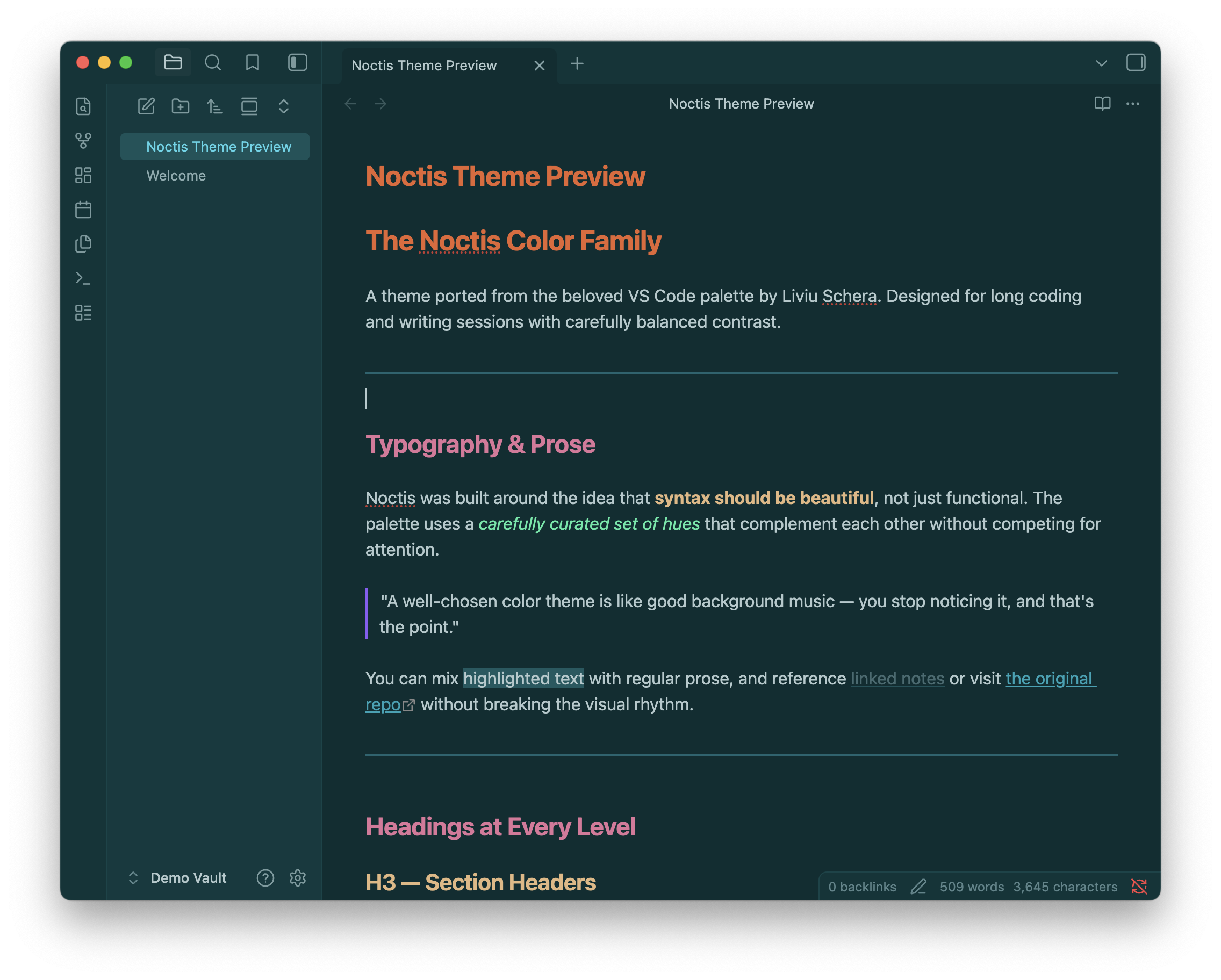The height and width of the screenshot is (980, 1221).
Task: Expand or collapse all folders
Action: click(284, 106)
